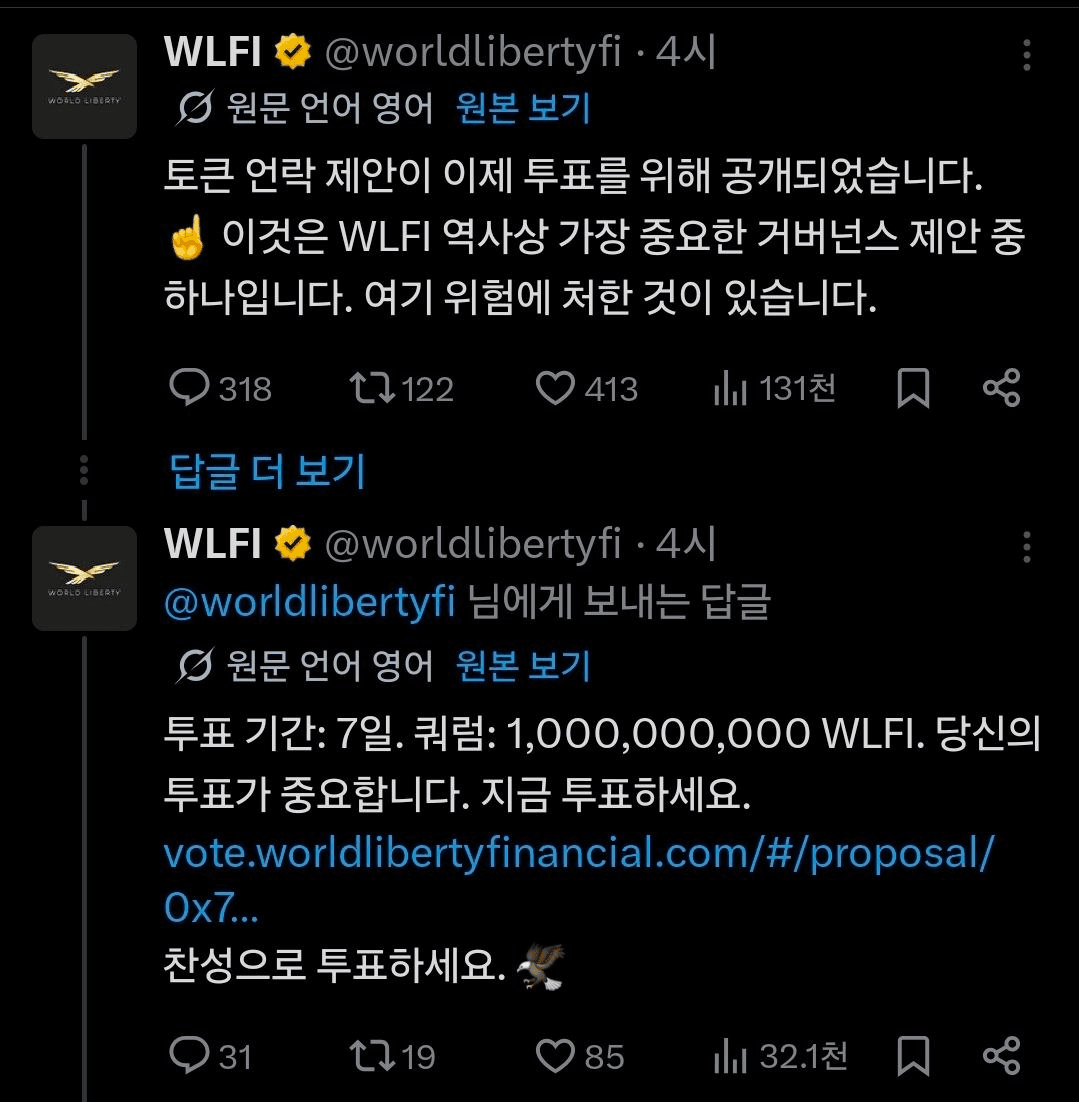Image resolution: width=1079 pixels, height=1102 pixels.
Task: Share the first WLFI post
Action: [1001, 388]
